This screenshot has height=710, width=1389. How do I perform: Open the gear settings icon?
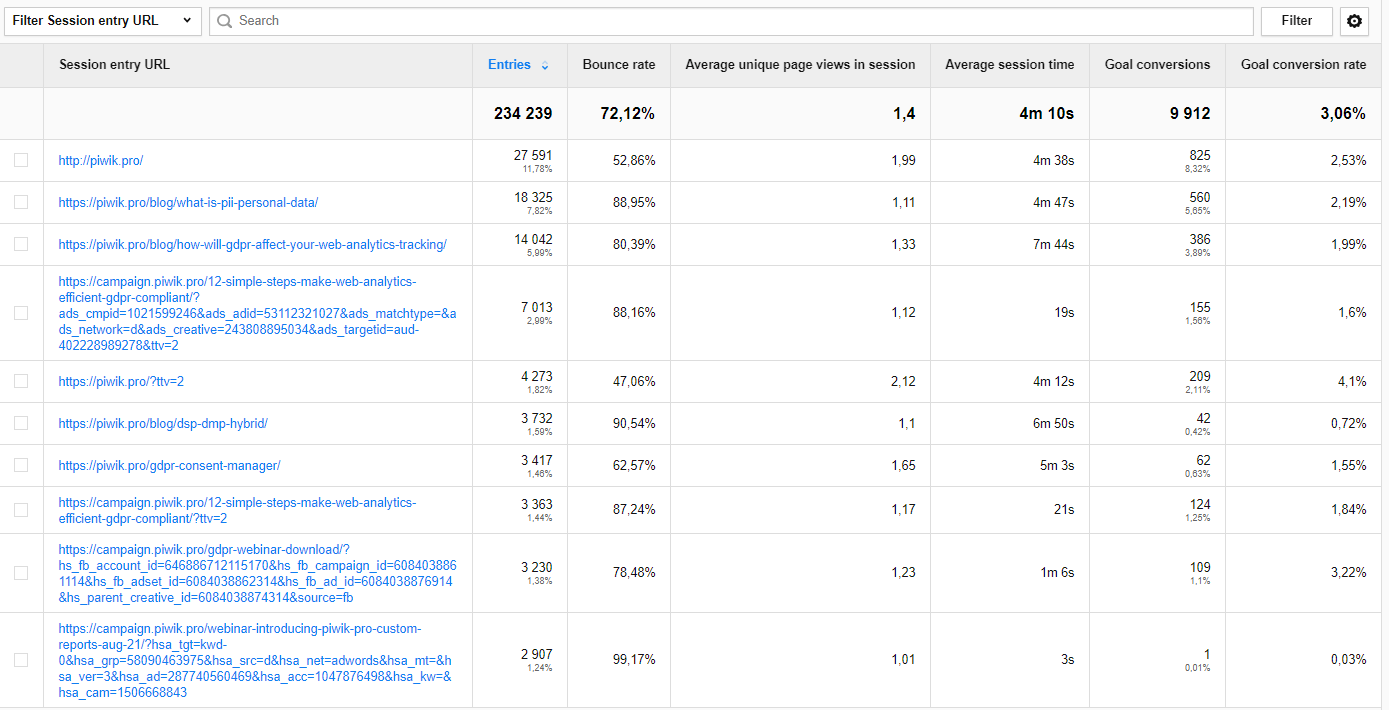click(1354, 21)
